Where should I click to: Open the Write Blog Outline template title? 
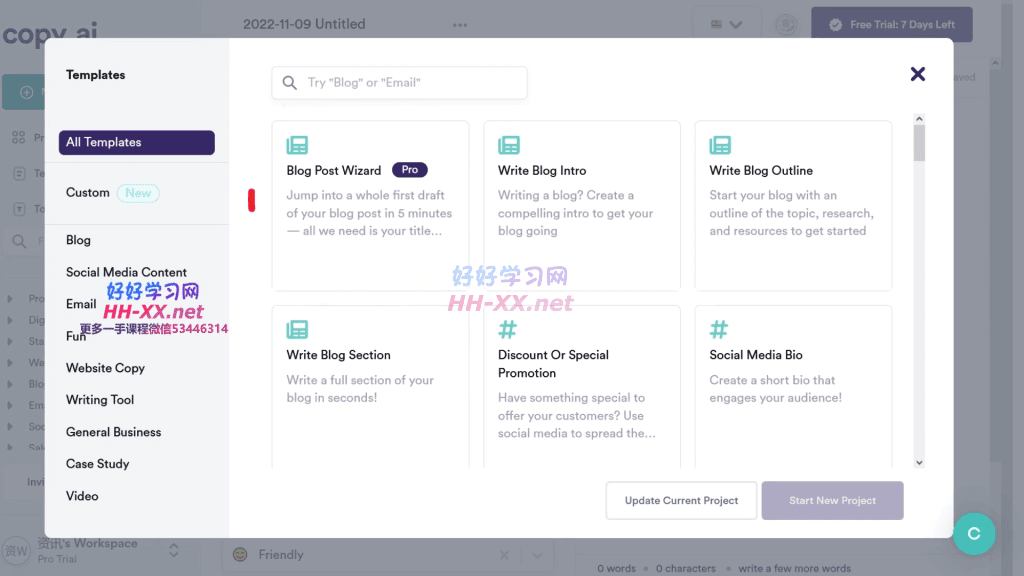click(761, 170)
